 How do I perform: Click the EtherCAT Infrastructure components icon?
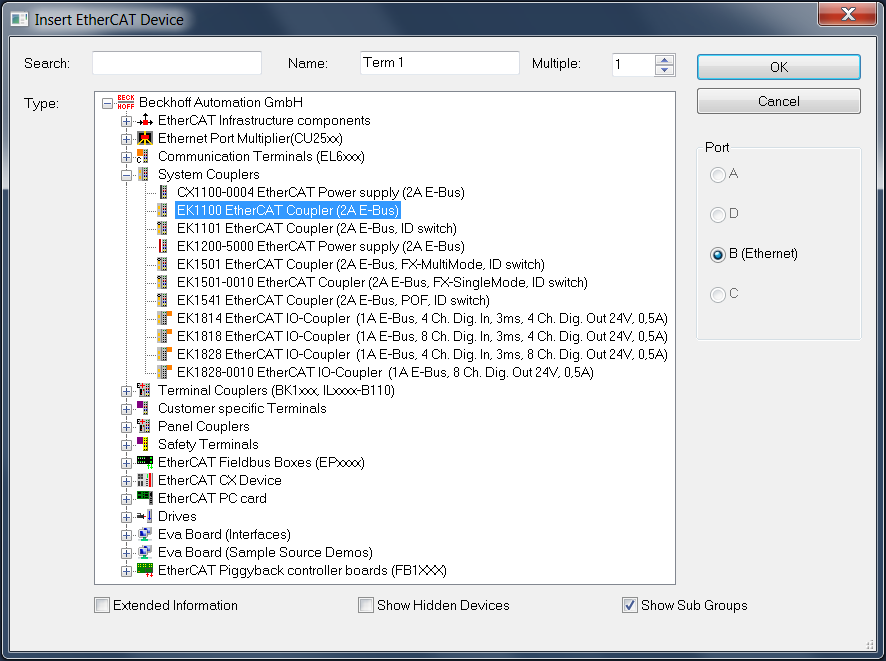(145, 120)
